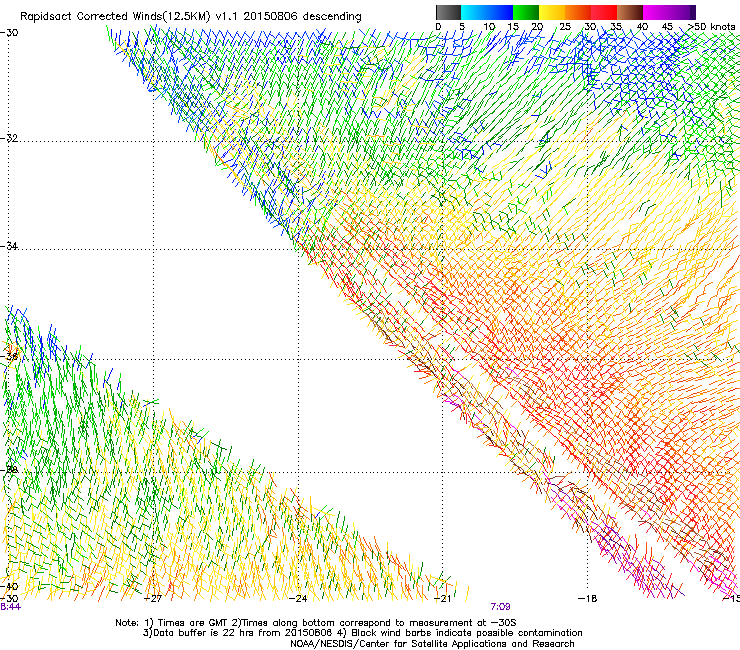Click the yellow 20-25 knots legend swatch
This screenshot has width=740, height=650.
[552, 12]
